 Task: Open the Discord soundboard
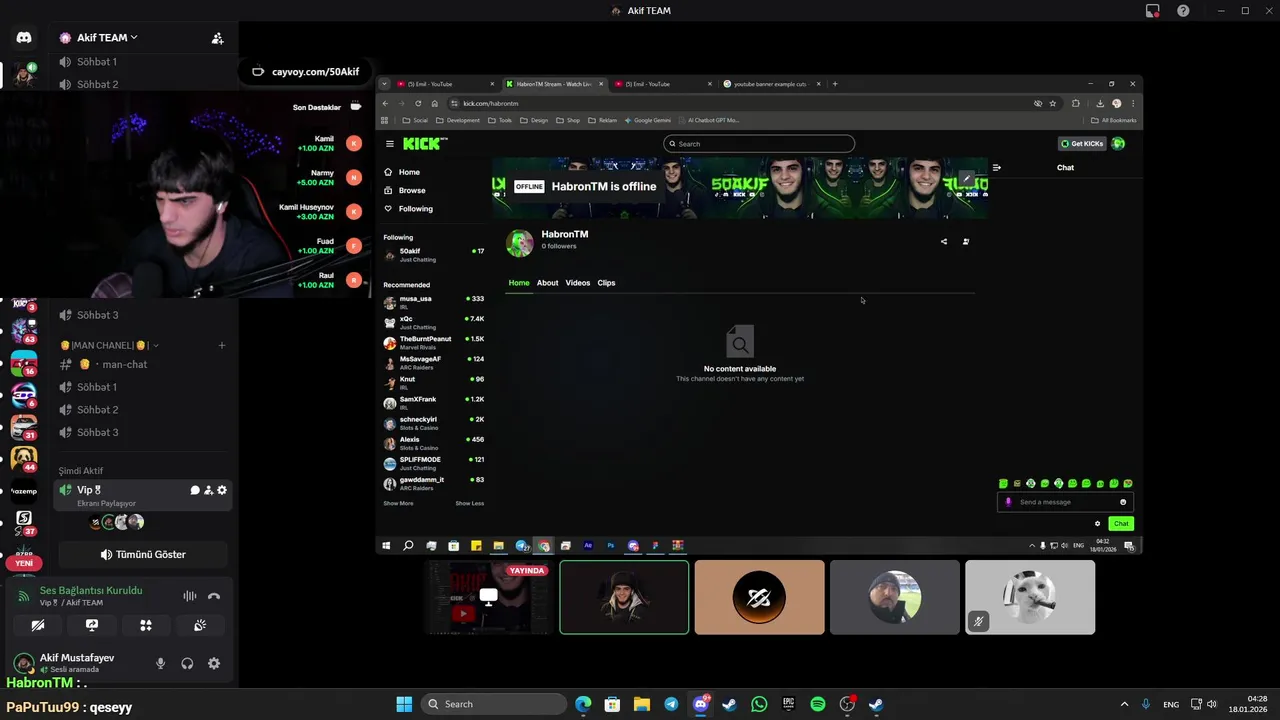(x=200, y=625)
